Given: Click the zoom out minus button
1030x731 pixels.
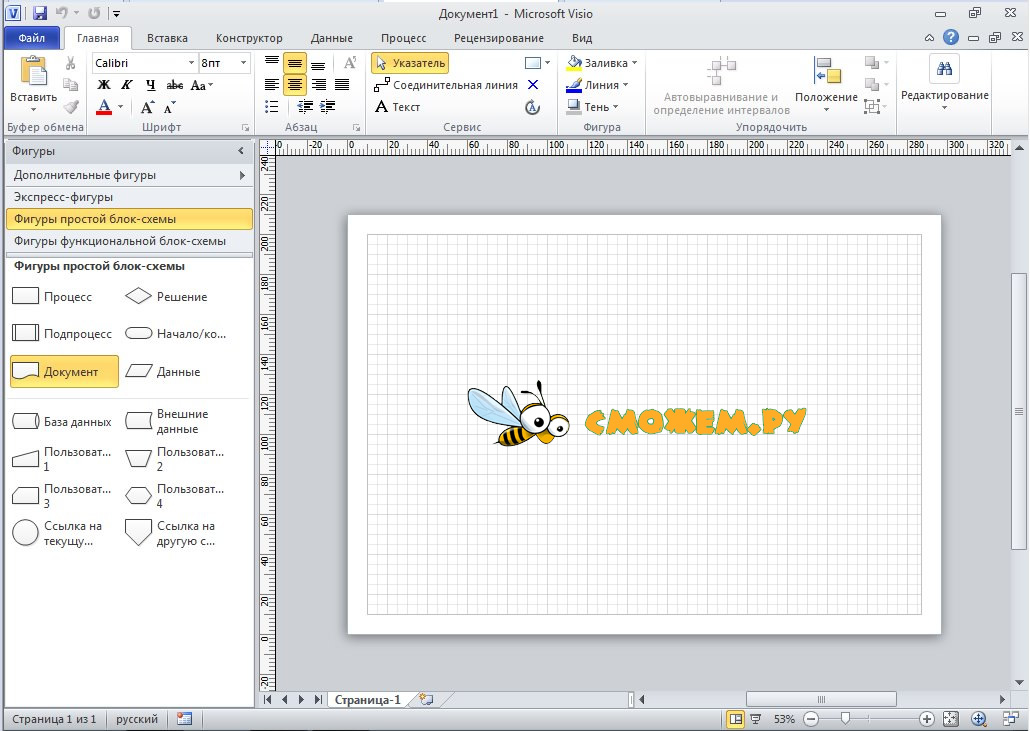Looking at the screenshot, I should 811,719.
